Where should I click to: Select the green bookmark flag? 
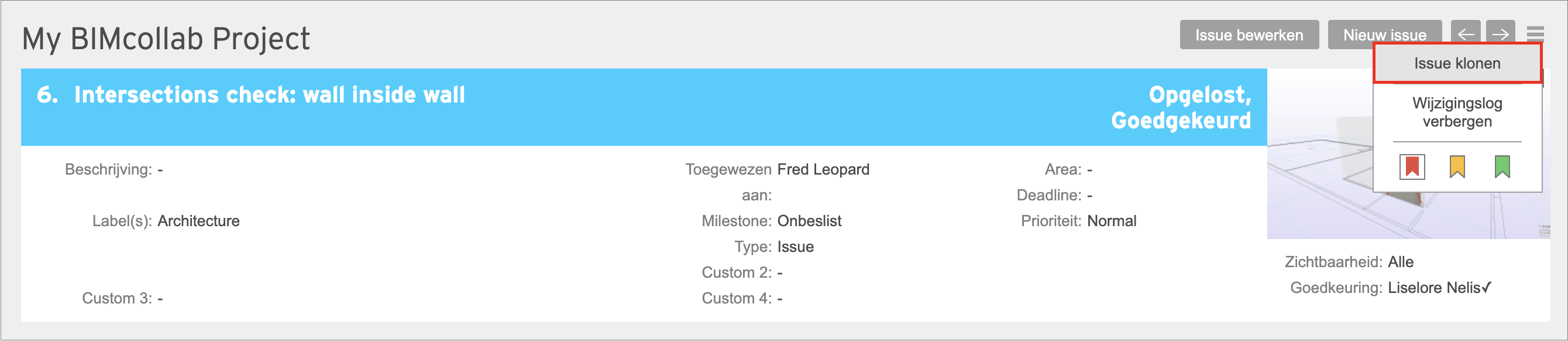click(1502, 166)
